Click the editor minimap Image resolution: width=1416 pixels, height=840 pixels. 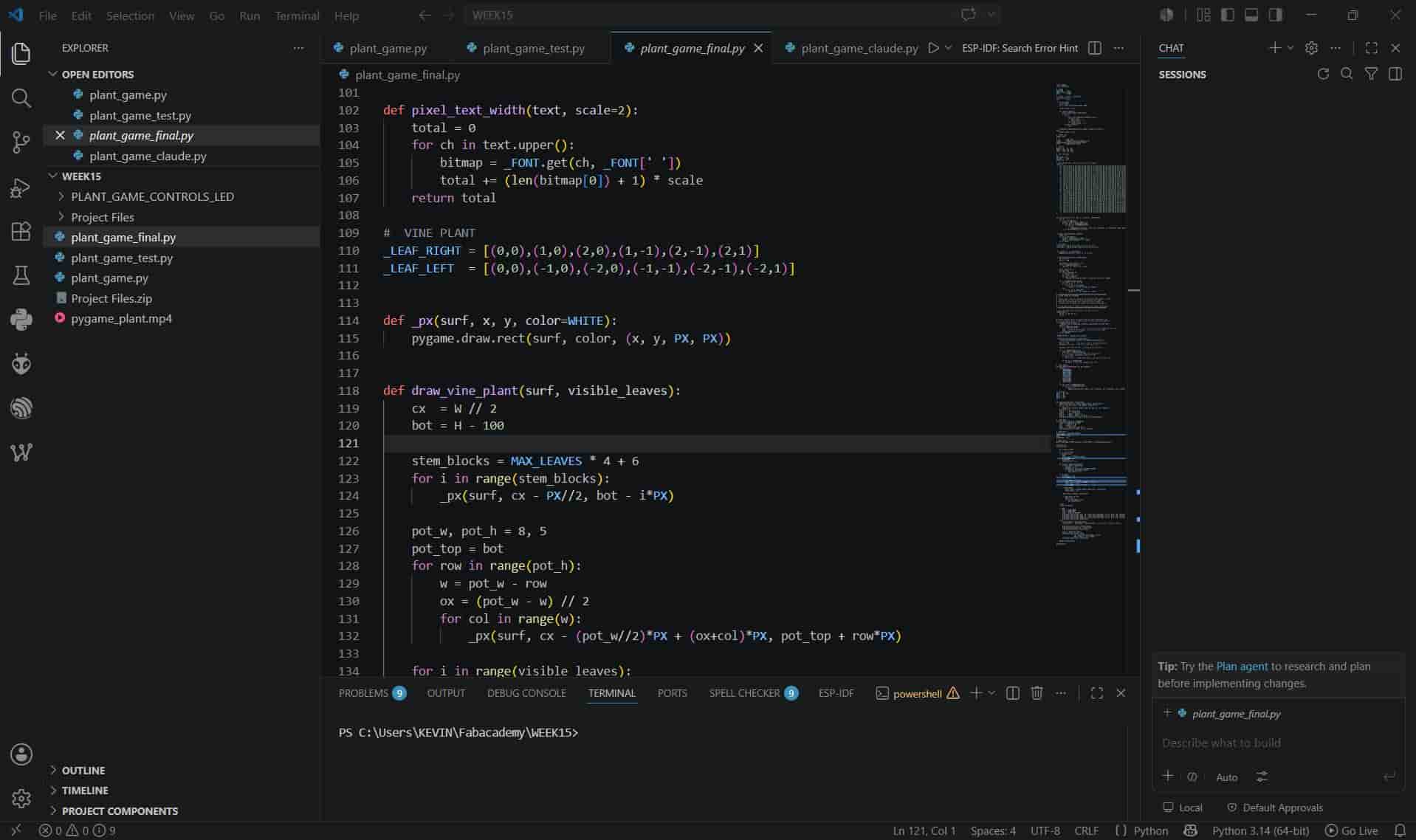[x=1091, y=314]
